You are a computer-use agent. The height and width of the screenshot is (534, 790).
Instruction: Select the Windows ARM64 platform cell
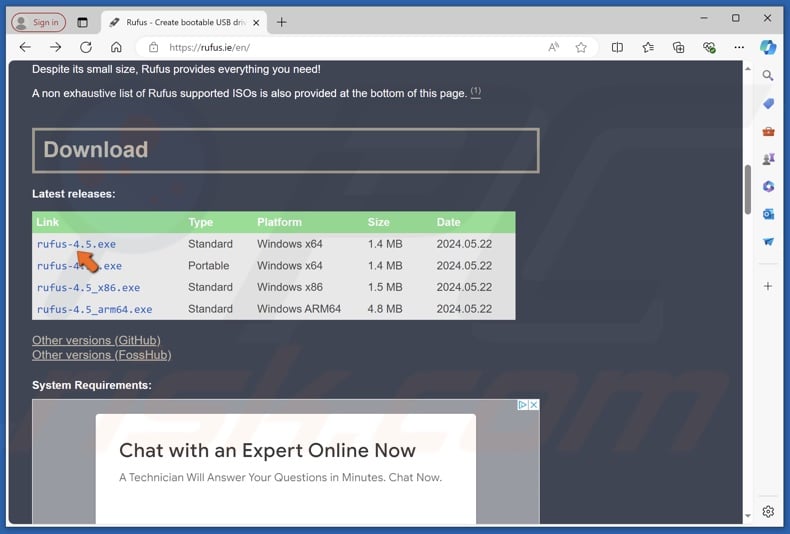point(299,309)
